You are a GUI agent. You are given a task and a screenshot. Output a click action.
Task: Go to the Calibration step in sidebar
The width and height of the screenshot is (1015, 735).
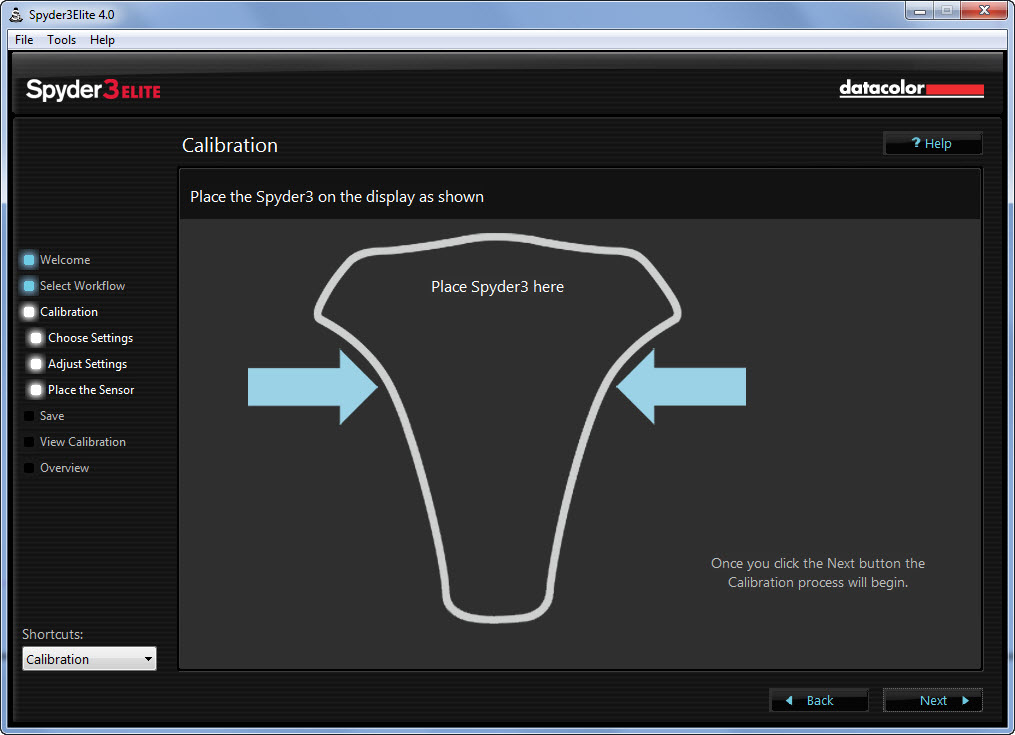[68, 312]
